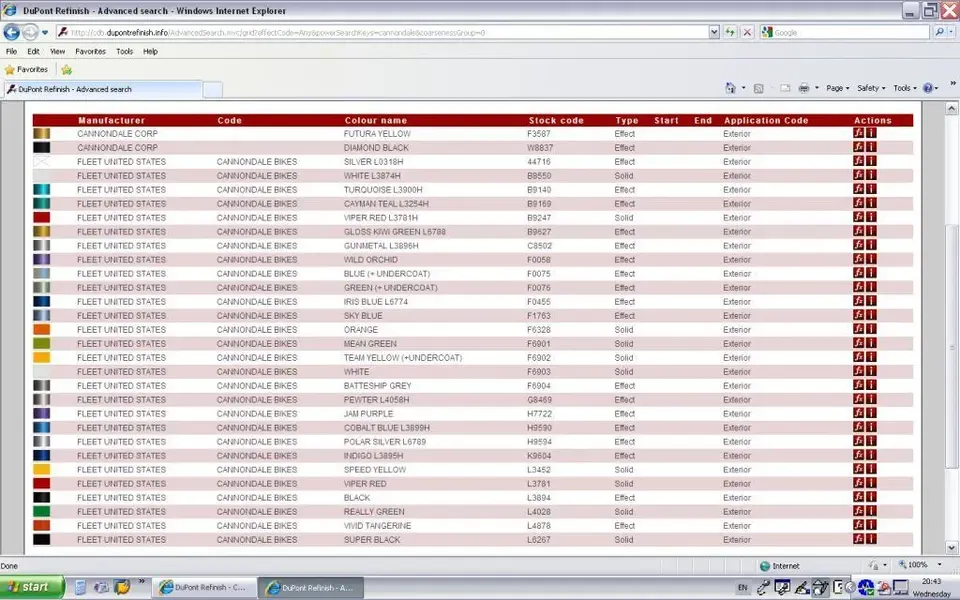Click the Google search magnifier button
The height and width of the screenshot is (600, 960).
940,32
